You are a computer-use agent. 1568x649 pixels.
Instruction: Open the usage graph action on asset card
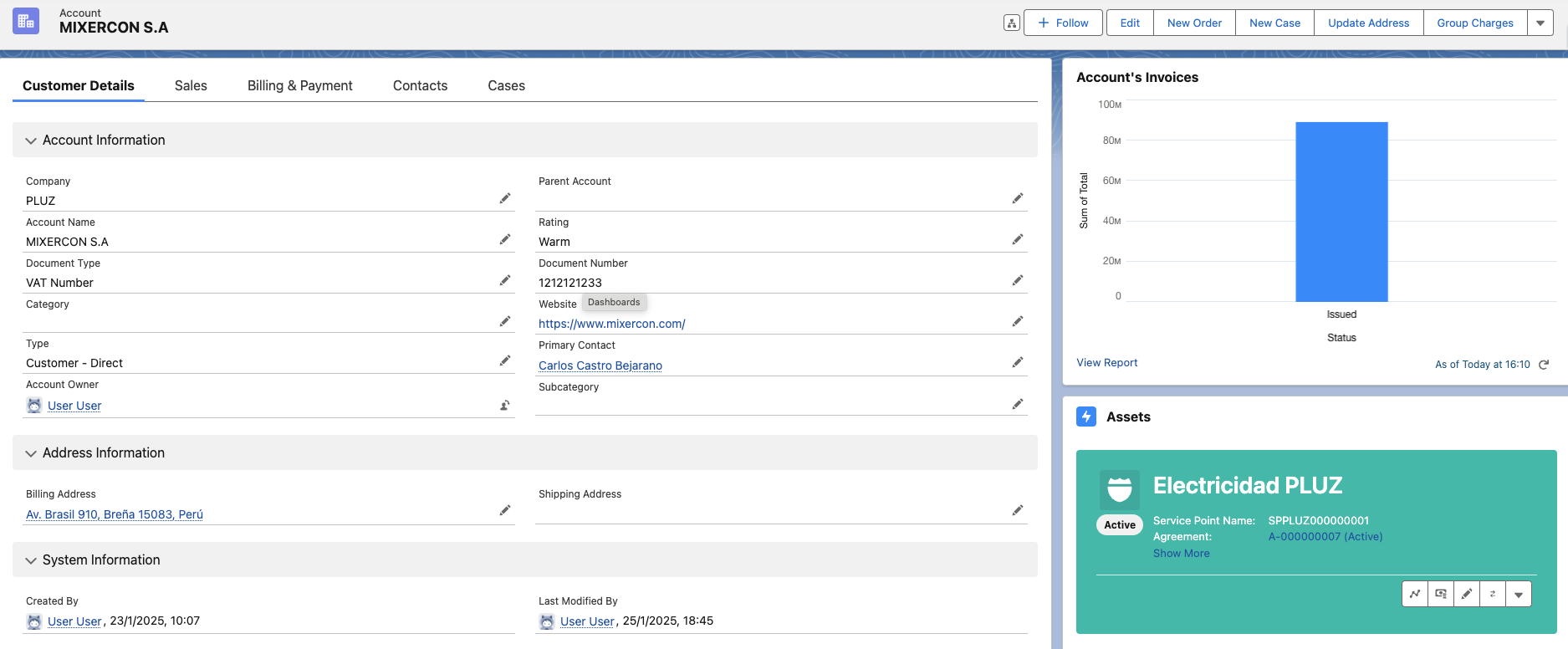tap(1415, 594)
